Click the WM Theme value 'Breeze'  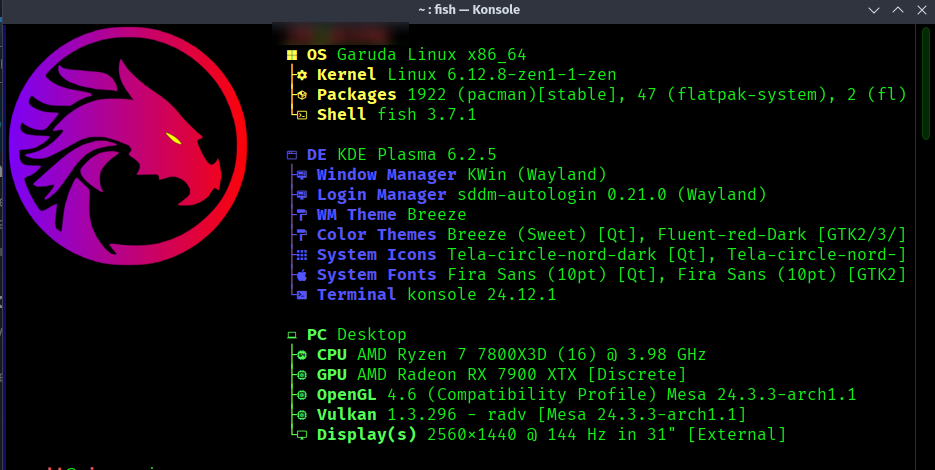tap(437, 215)
